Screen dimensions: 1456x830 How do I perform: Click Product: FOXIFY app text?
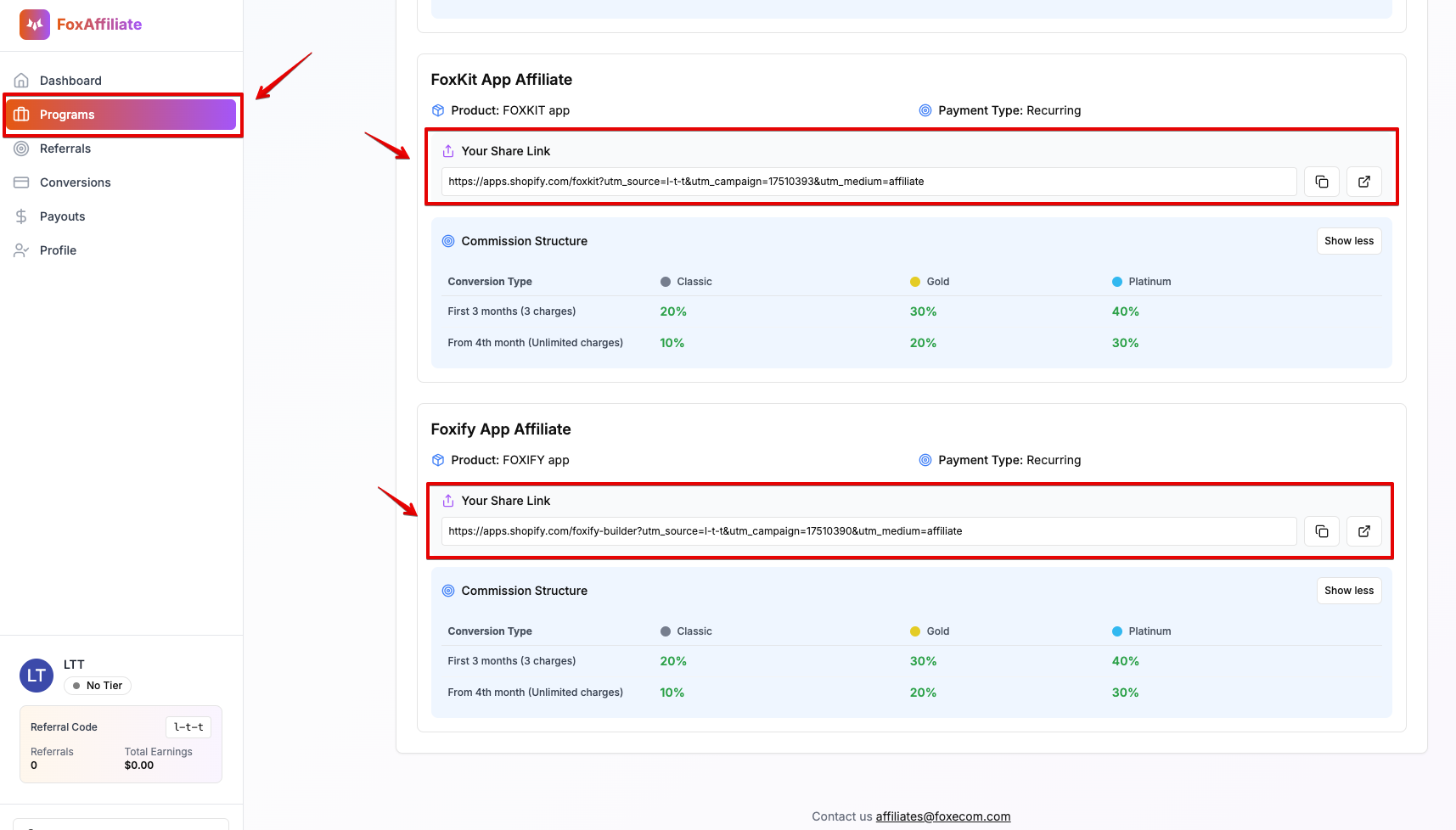[x=510, y=460]
